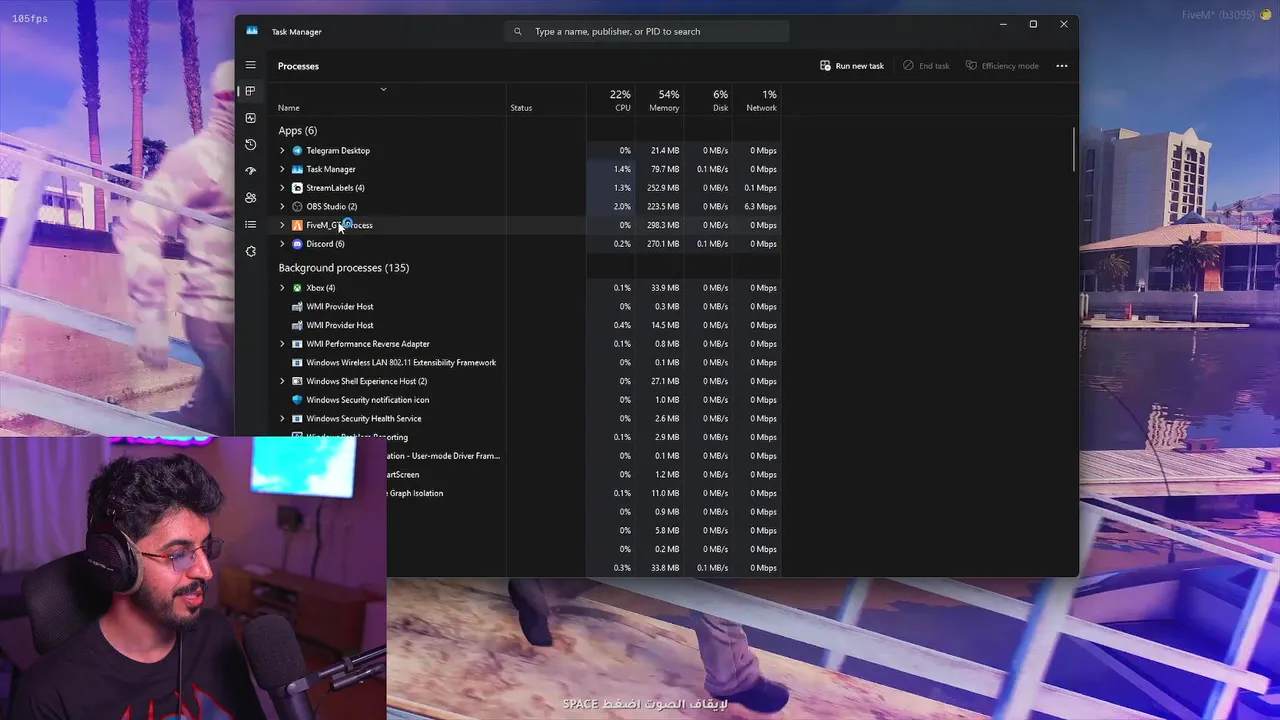Open the Users page from sidebar
1280x720 pixels.
250,198
